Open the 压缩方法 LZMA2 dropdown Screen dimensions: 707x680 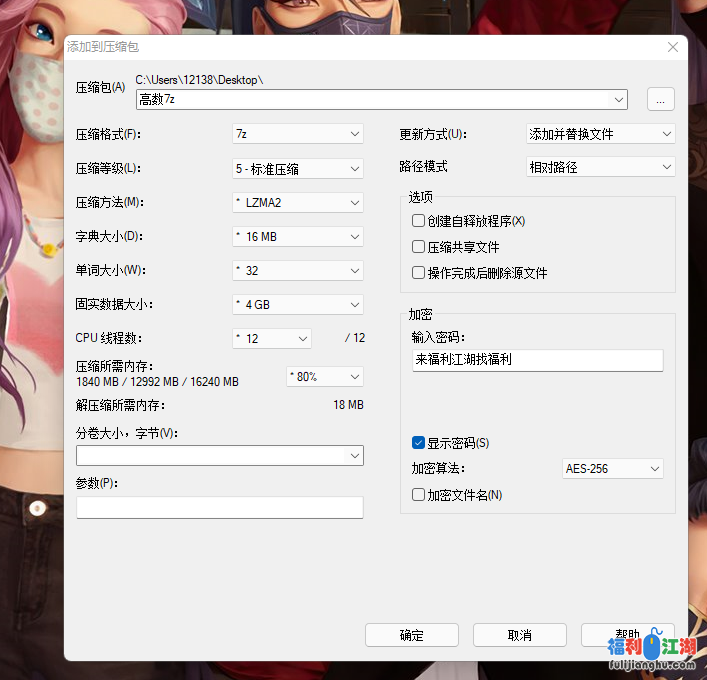tap(297, 203)
